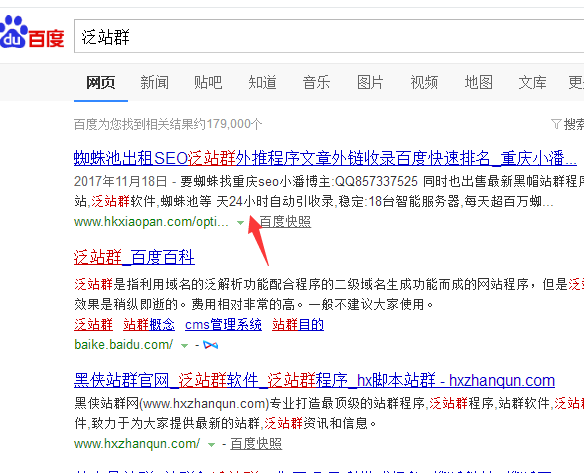Click into the search box containing 泛站群
Screen dimensions: 584x473
point(329,36)
